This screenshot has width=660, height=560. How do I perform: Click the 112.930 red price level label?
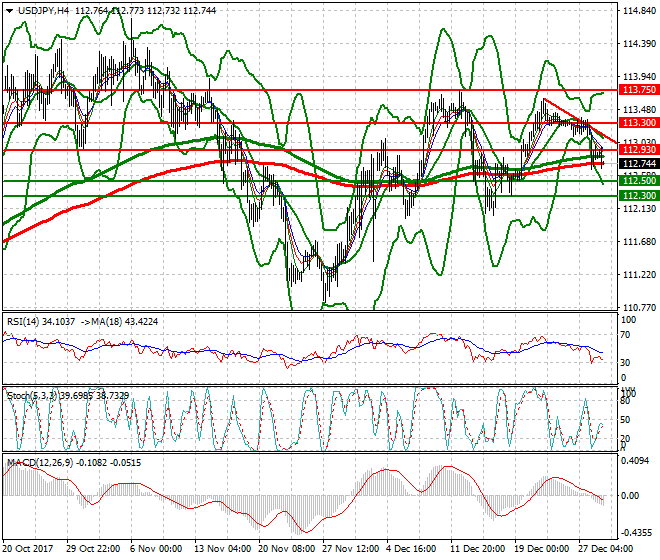point(637,149)
